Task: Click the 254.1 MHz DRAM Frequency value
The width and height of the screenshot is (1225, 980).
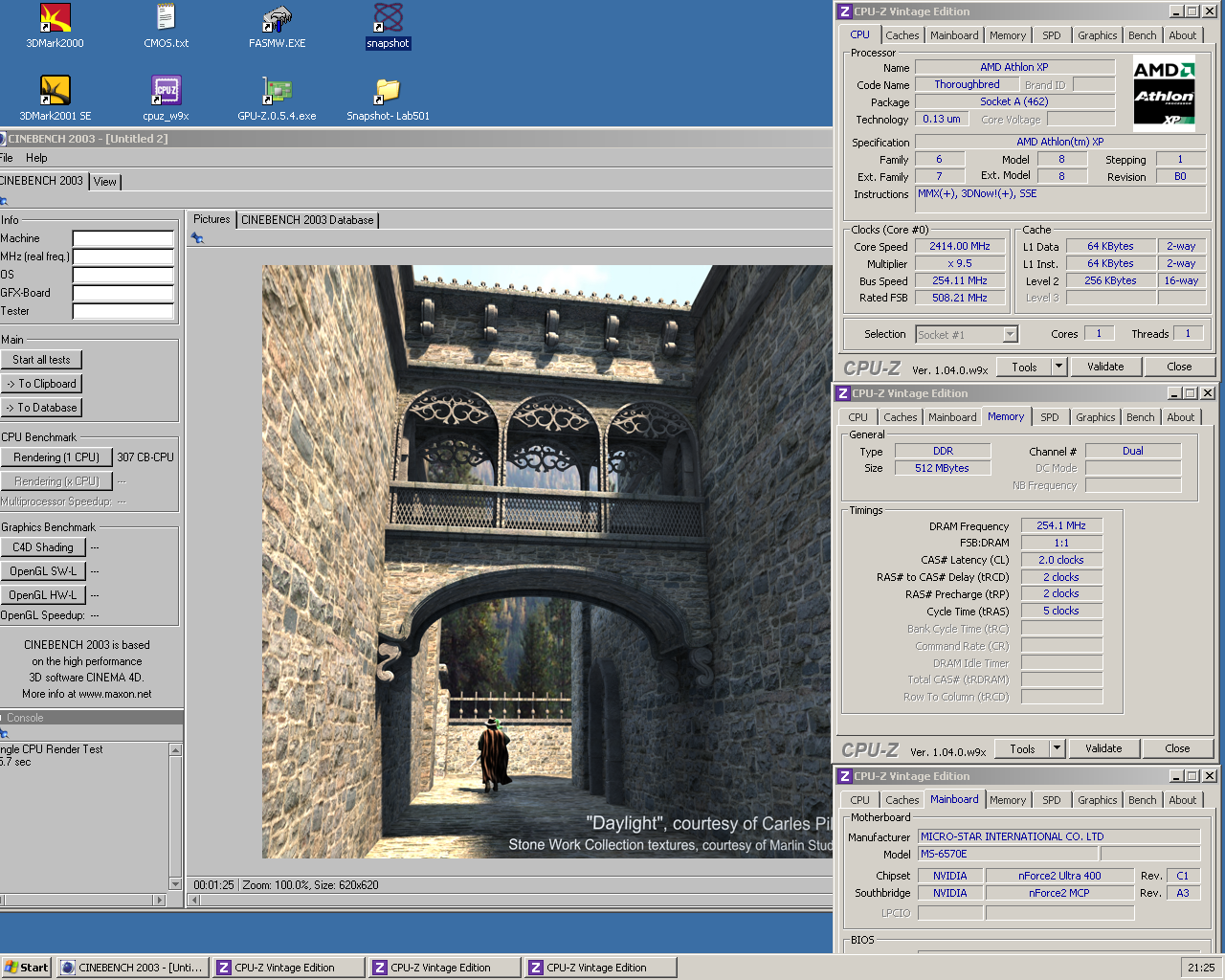Action: [x=1060, y=525]
